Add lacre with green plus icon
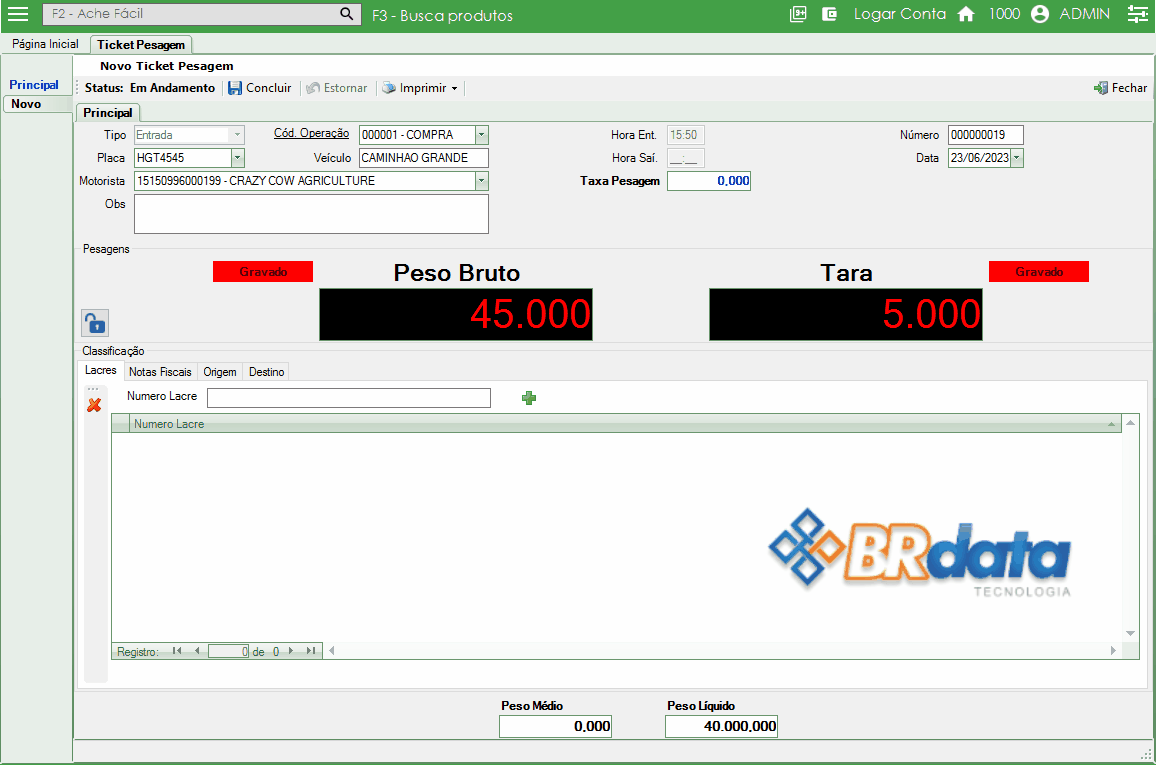Screen dimensions: 1156x765 point(529,398)
